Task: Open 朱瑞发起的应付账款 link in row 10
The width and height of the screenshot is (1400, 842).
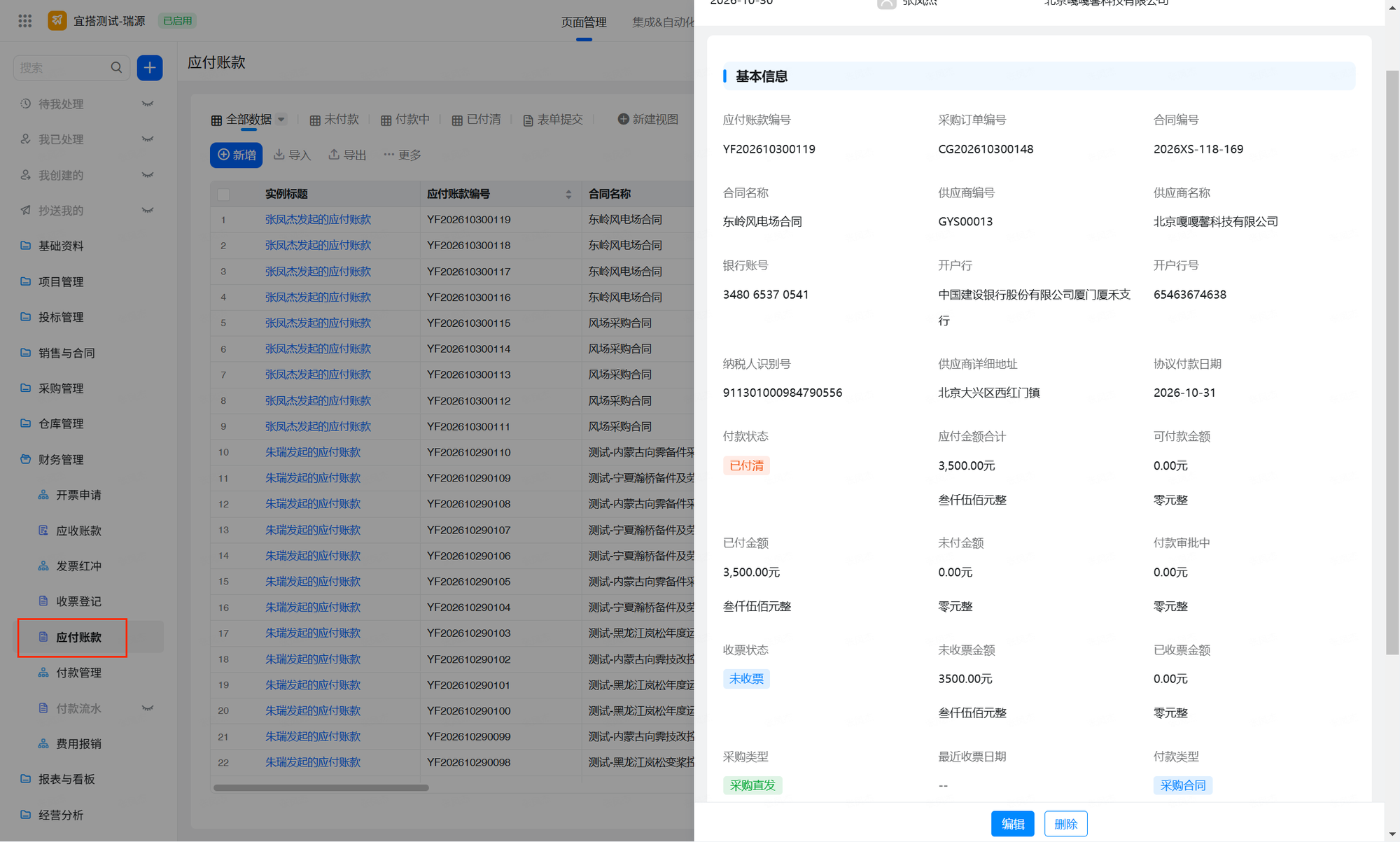Action: [313, 452]
